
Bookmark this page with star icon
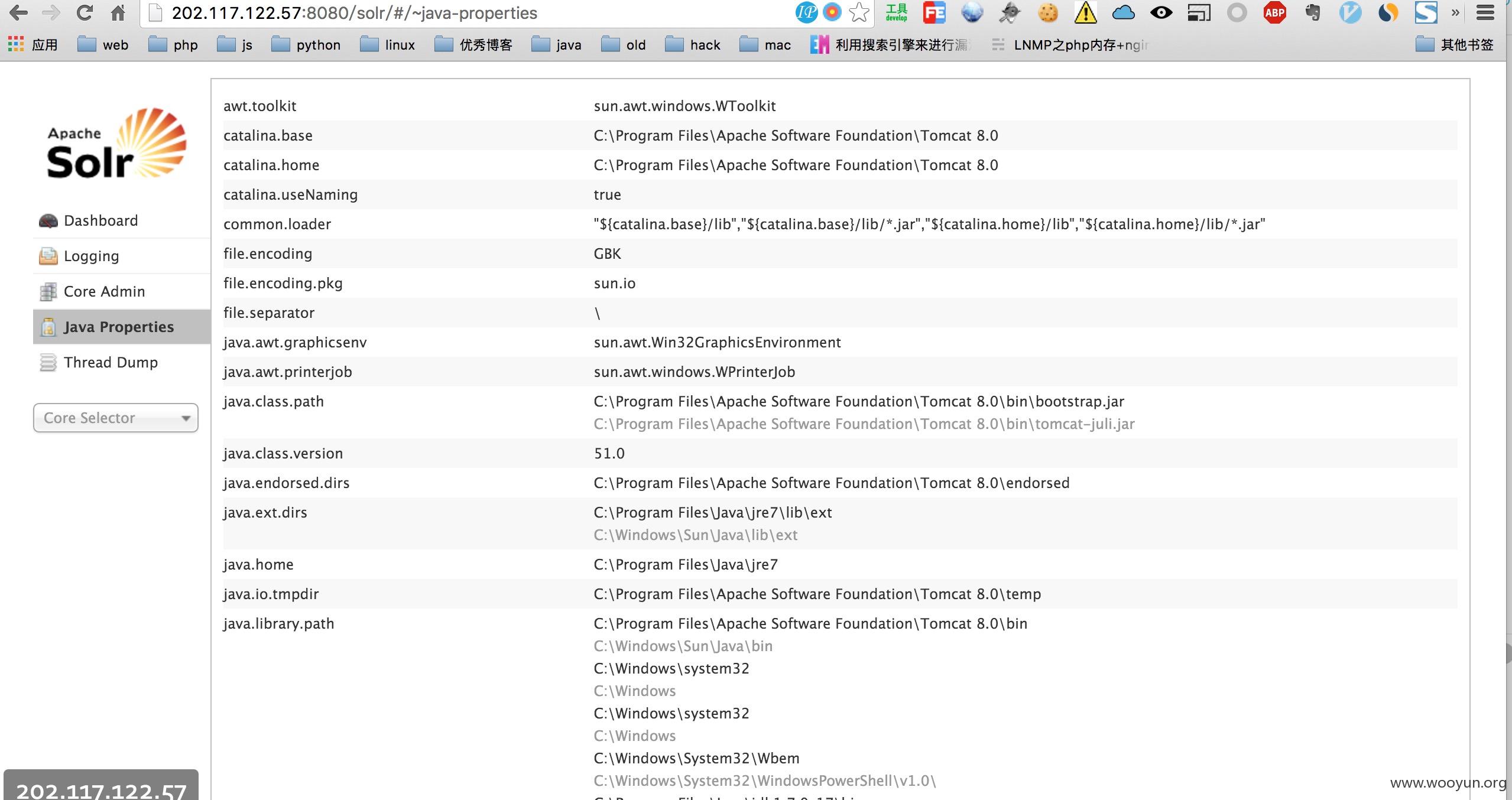859,12
